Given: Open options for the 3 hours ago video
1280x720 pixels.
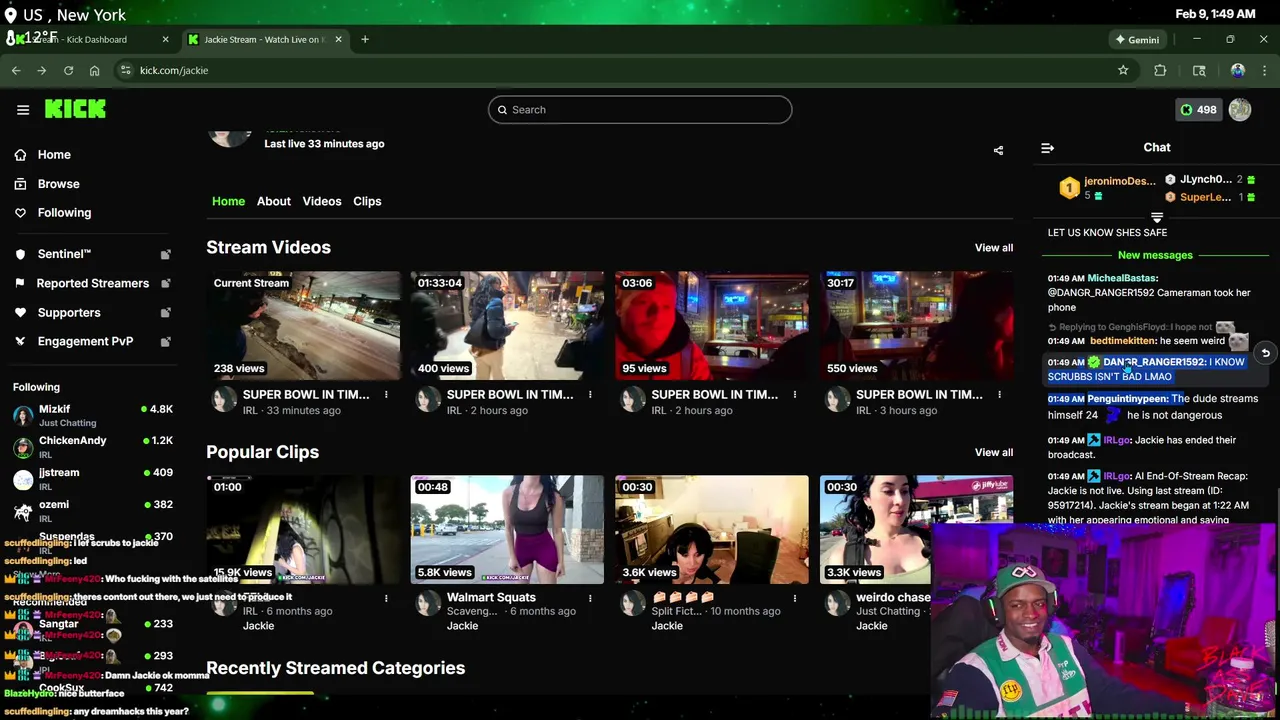Looking at the screenshot, I should [x=999, y=395].
